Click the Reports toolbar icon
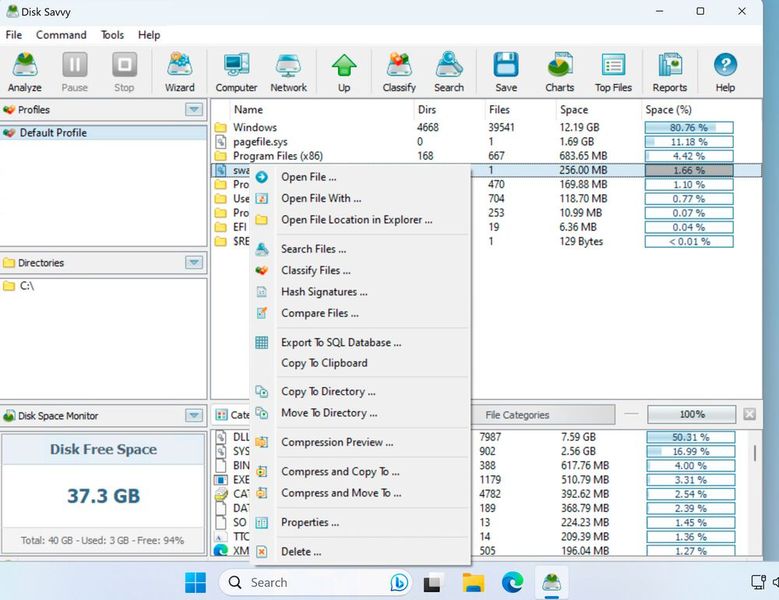The image size is (779, 600). click(670, 73)
